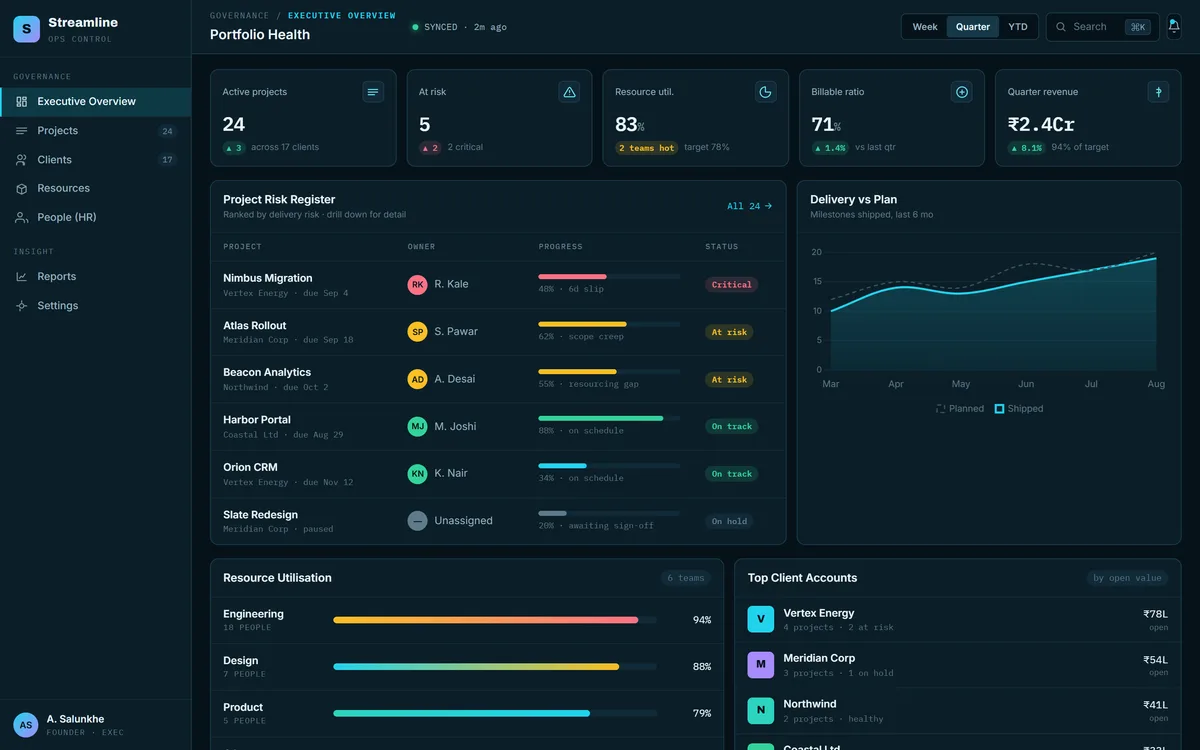The height and width of the screenshot is (750, 1200).
Task: Click the Unassigned placeholder avatar
Action: [x=417, y=521]
